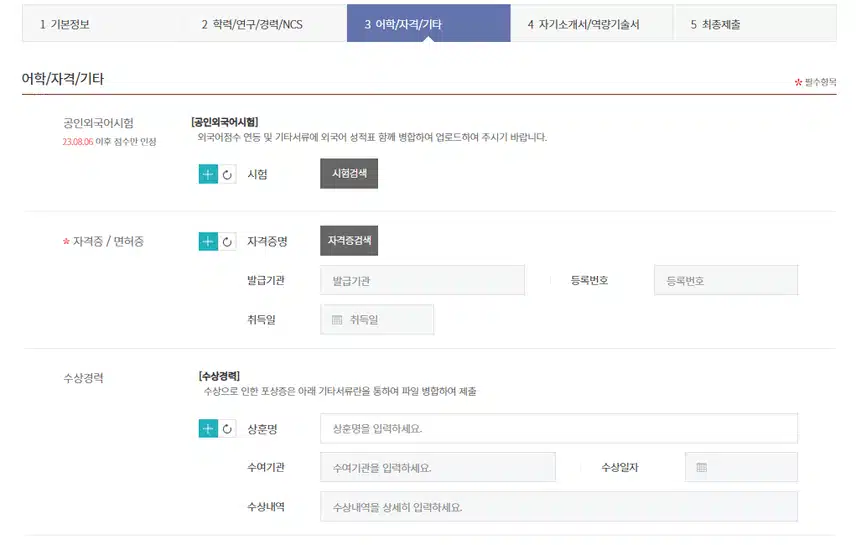Focus the 수여기관 input field
Image resolution: width=856 pixels, height=545 pixels.
point(438,467)
